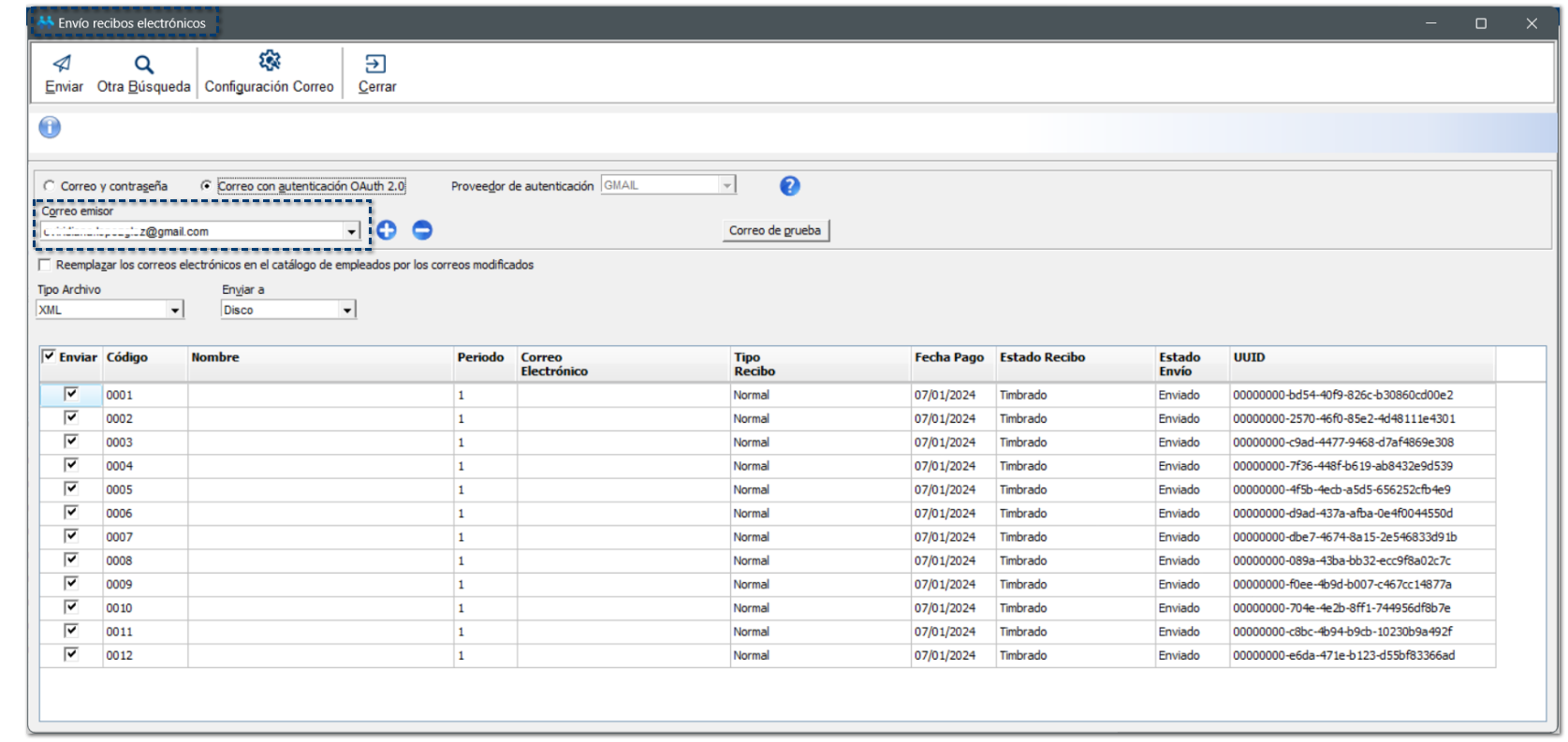The image size is (1568, 742).
Task: Open the Tipo Archivo XML dropdown
Action: pos(175,310)
